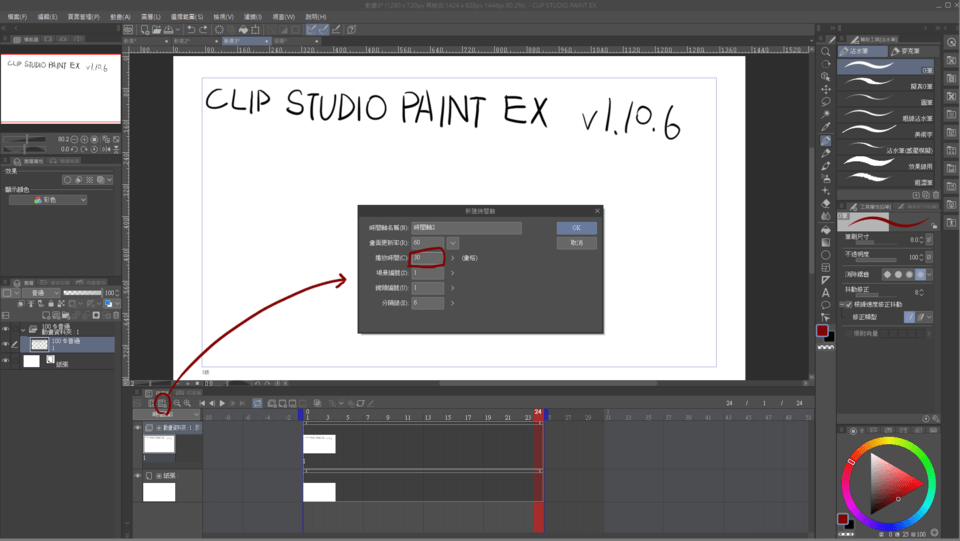The height and width of the screenshot is (541, 960).
Task: Toggle visibility of animation folder timeline track
Action: coord(138,428)
